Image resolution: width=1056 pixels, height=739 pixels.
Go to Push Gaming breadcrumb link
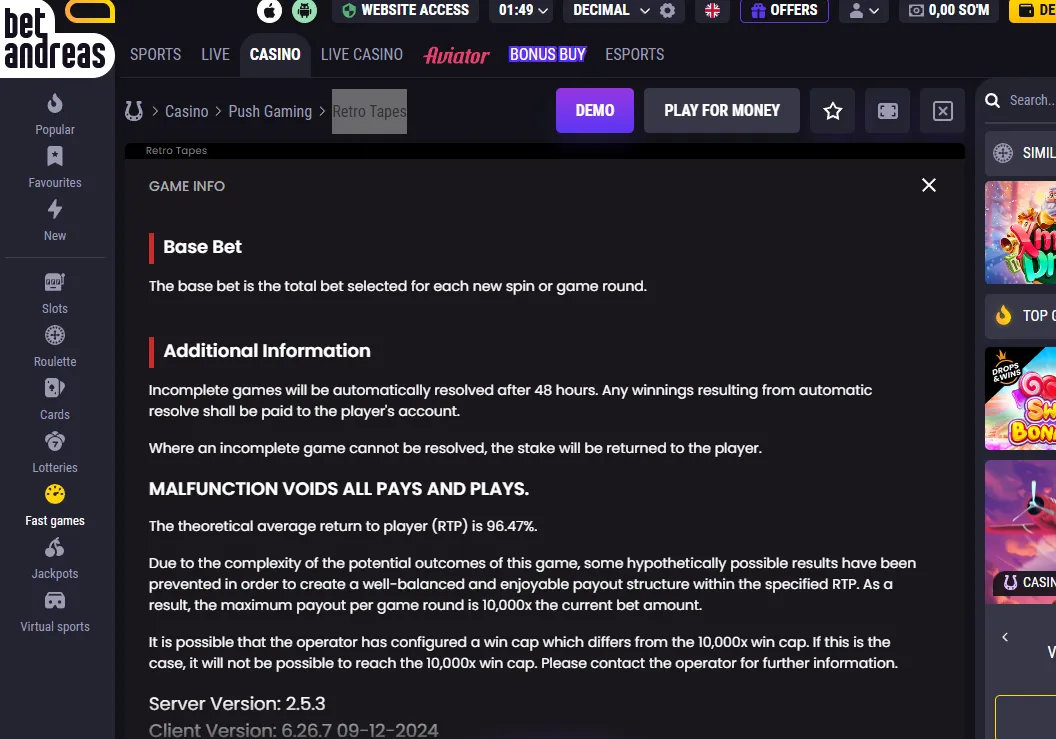coord(270,111)
